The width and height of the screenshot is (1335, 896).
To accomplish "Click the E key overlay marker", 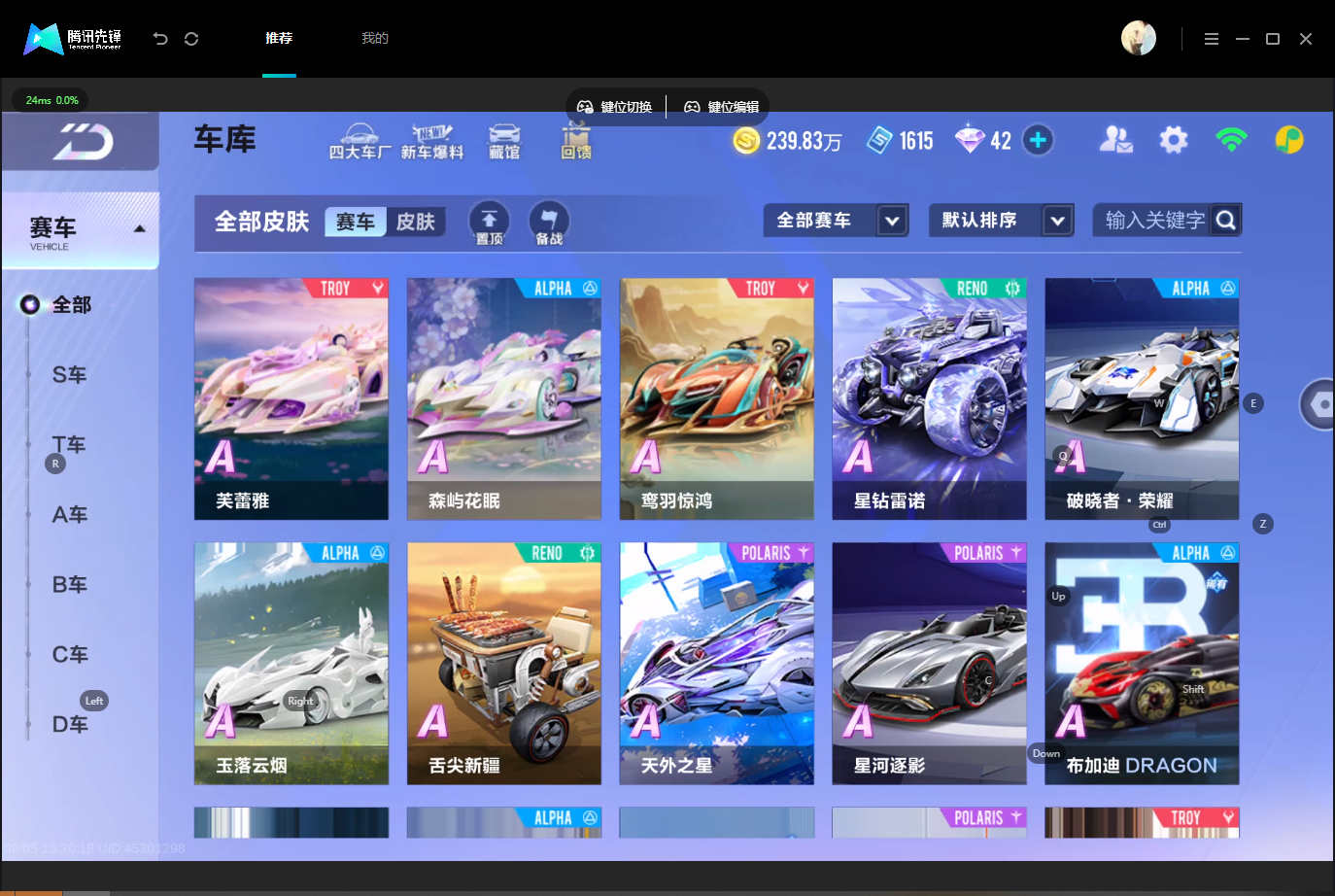I will click(x=1253, y=403).
